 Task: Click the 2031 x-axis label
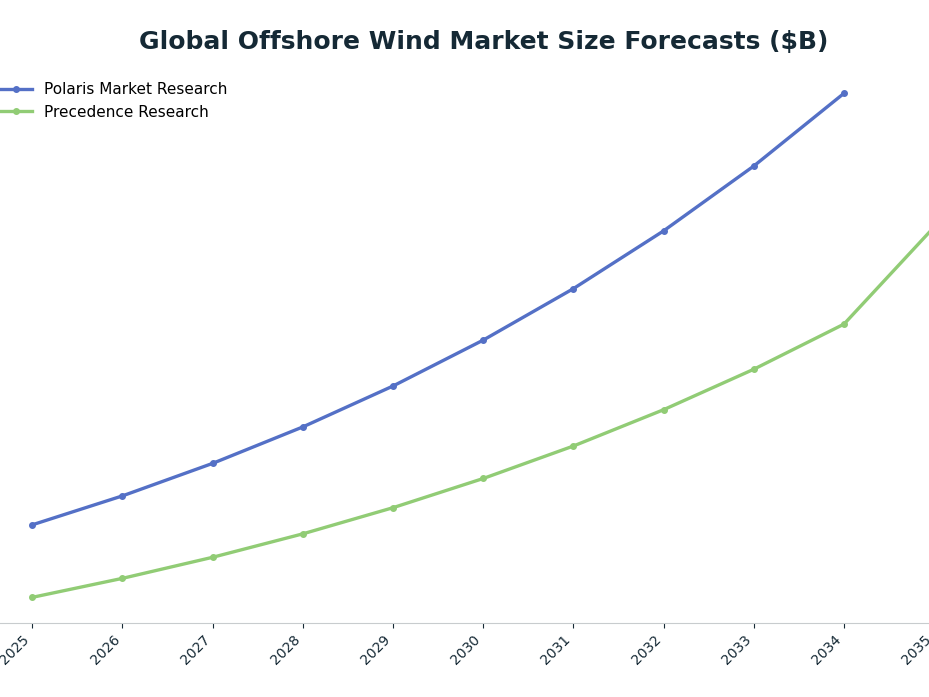[558, 650]
